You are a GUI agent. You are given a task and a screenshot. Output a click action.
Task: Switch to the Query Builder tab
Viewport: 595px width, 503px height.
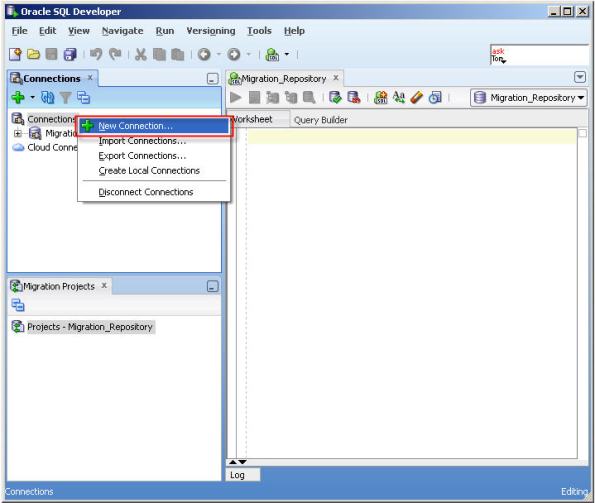pyautogui.click(x=321, y=120)
